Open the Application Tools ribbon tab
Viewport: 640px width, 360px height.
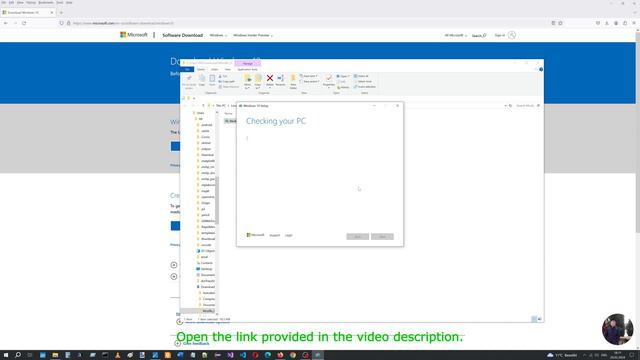pos(247,69)
